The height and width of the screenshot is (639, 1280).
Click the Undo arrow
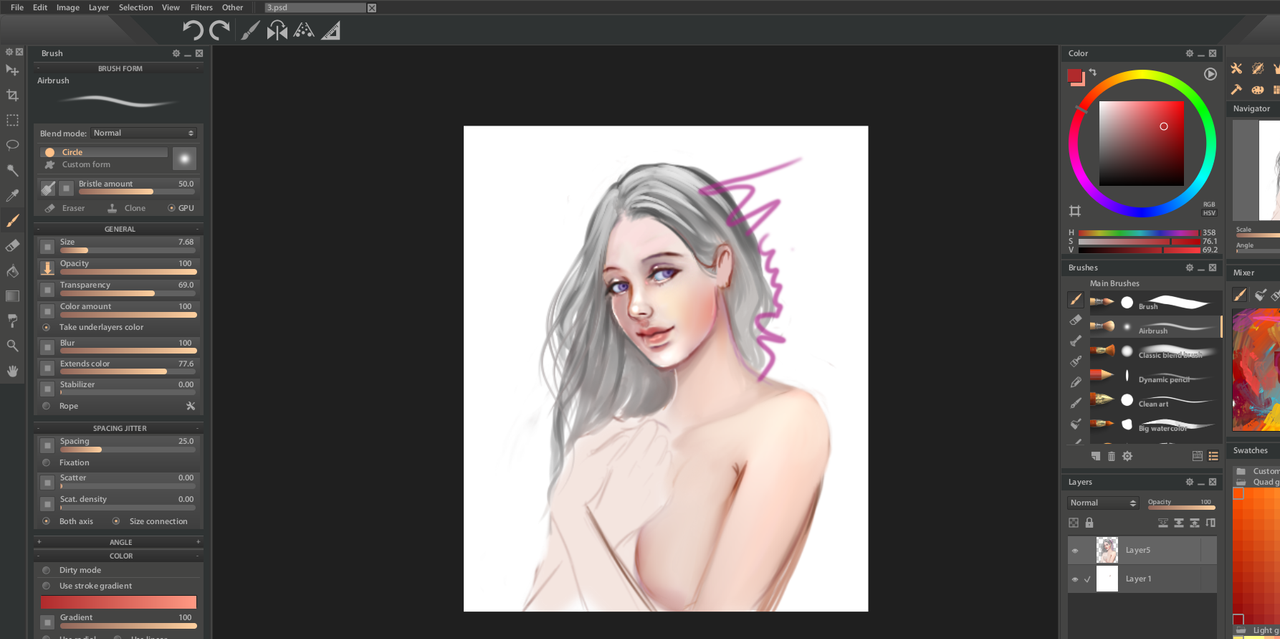coord(193,31)
